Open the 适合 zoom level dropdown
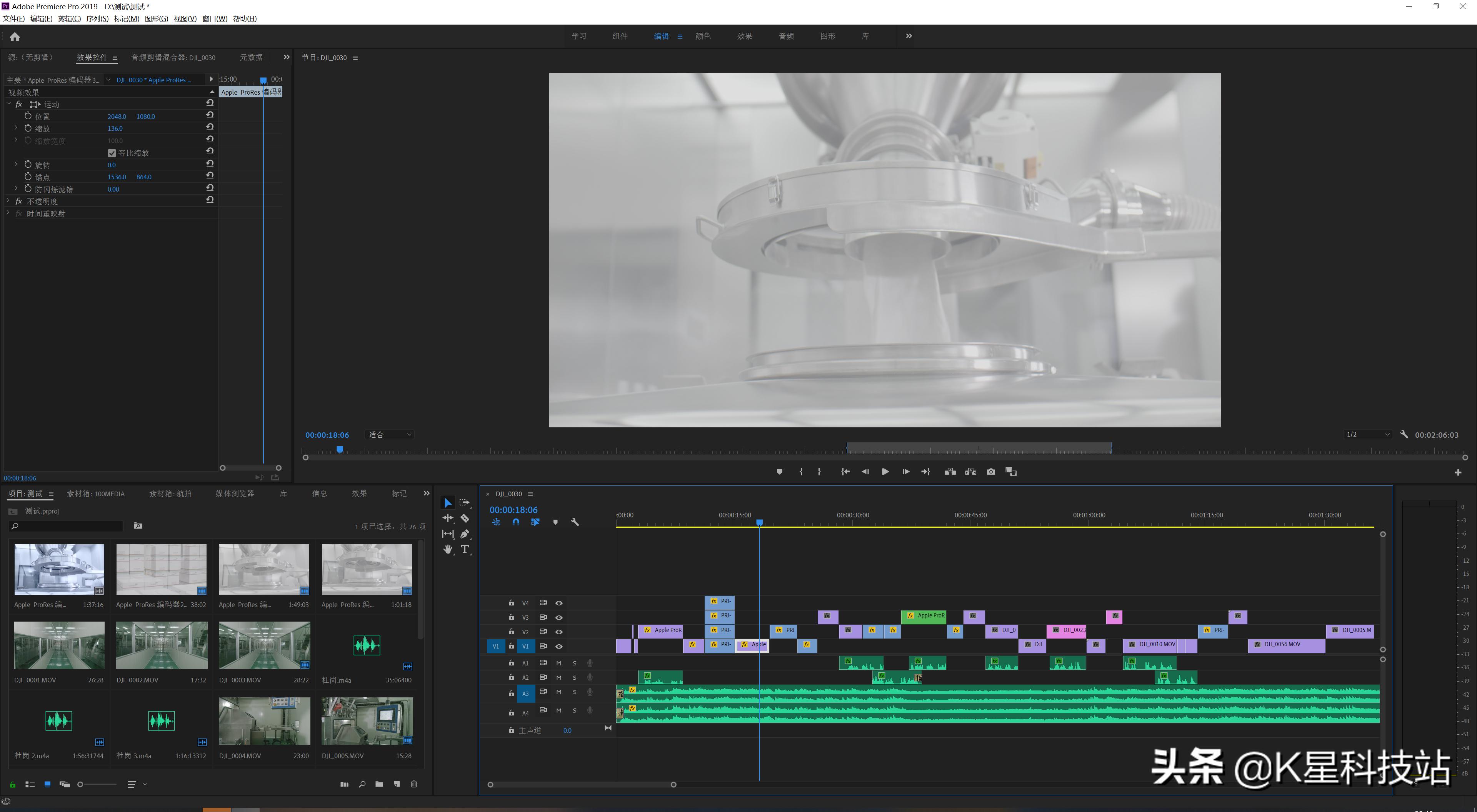 tap(390, 435)
